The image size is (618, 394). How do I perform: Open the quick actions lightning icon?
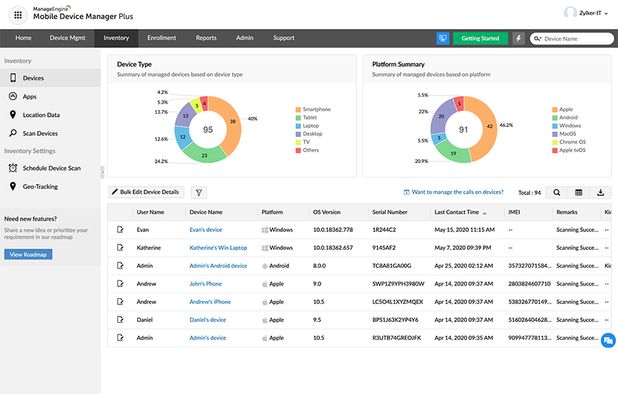519,39
